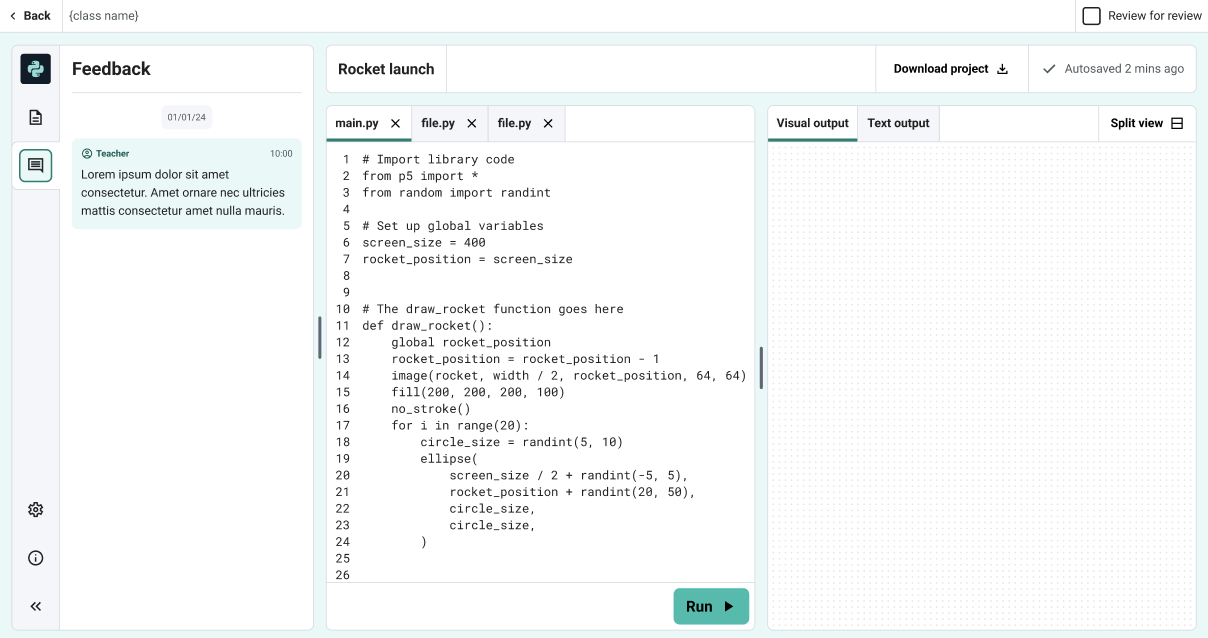Screen dimensions: 1208x638
Task: Select the Visual output tab
Action: [812, 124]
